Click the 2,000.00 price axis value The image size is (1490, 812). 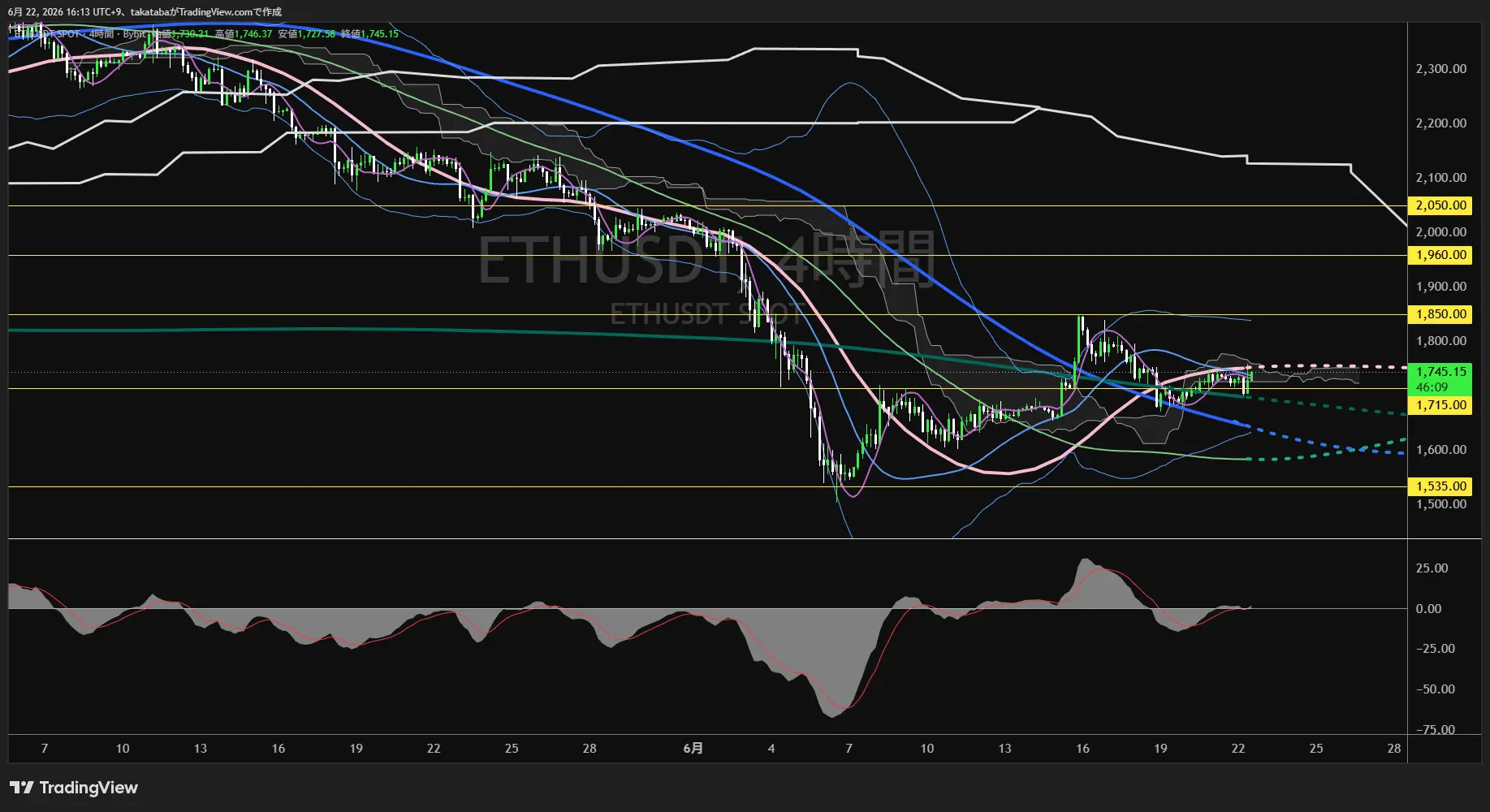point(1440,232)
